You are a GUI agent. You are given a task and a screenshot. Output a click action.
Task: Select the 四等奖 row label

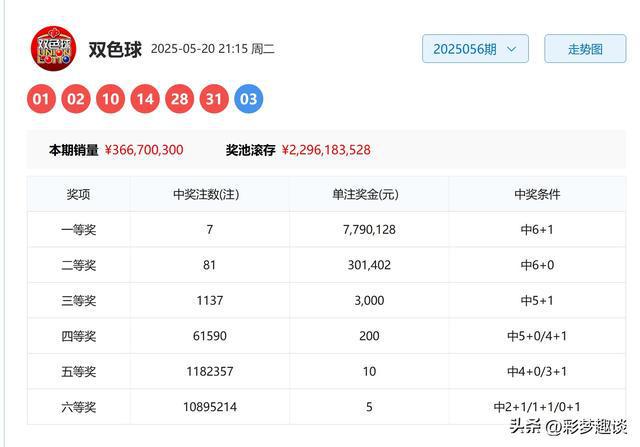click(78, 336)
